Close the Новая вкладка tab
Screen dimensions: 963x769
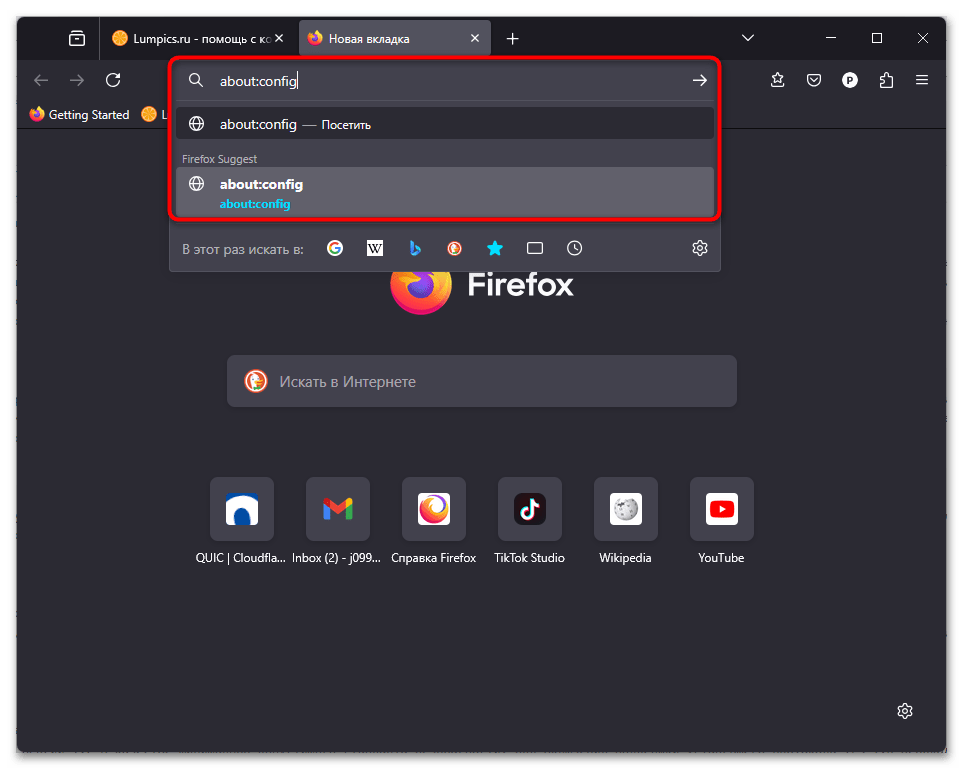pyautogui.click(x=475, y=38)
